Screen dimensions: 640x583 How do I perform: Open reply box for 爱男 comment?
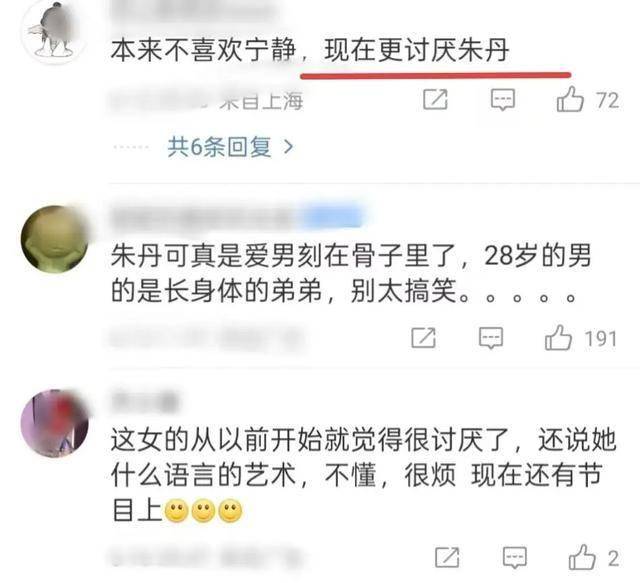pyautogui.click(x=491, y=338)
